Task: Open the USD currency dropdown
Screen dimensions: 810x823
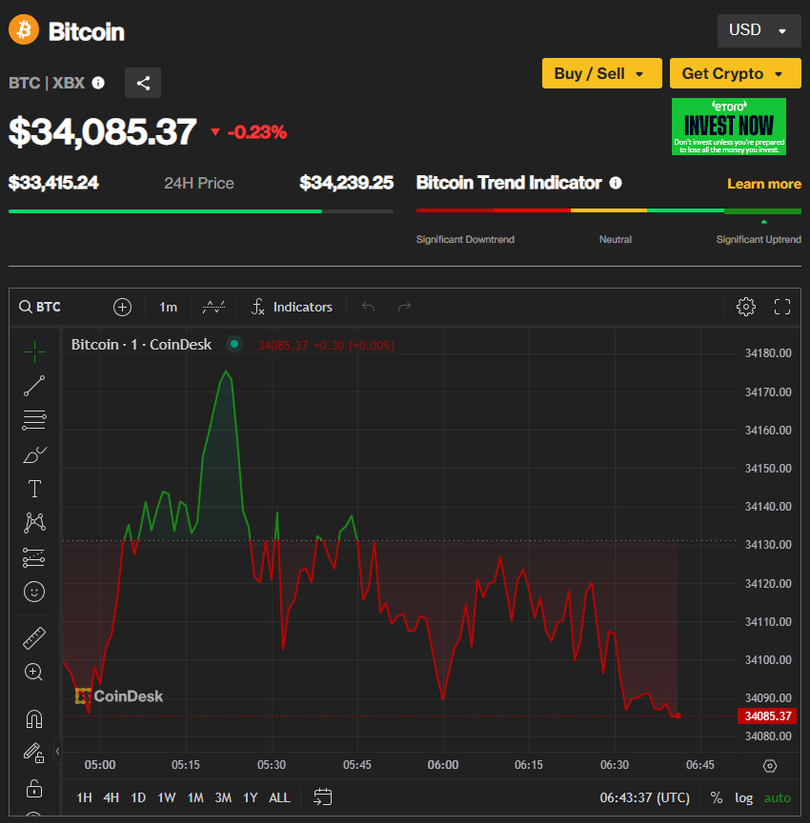Action: click(x=757, y=30)
